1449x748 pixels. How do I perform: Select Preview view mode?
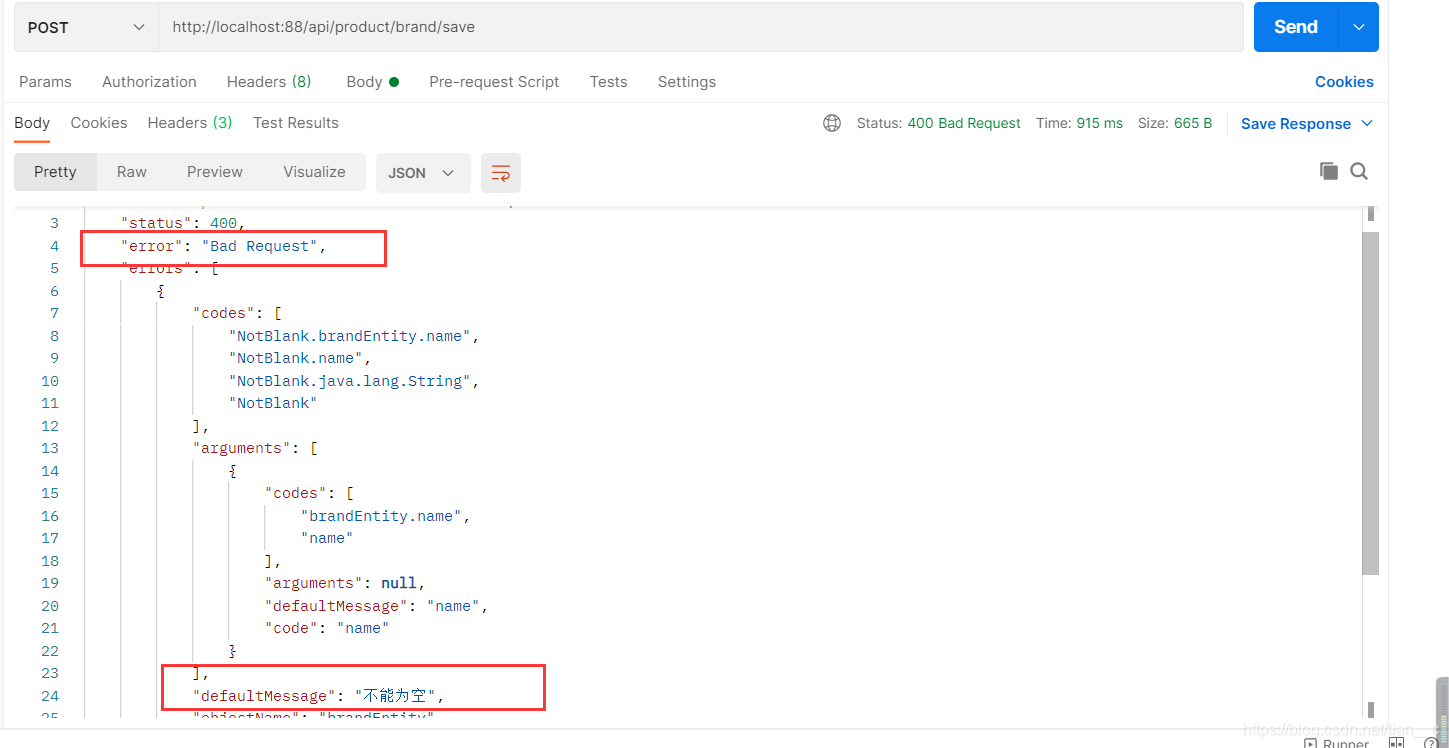point(215,172)
